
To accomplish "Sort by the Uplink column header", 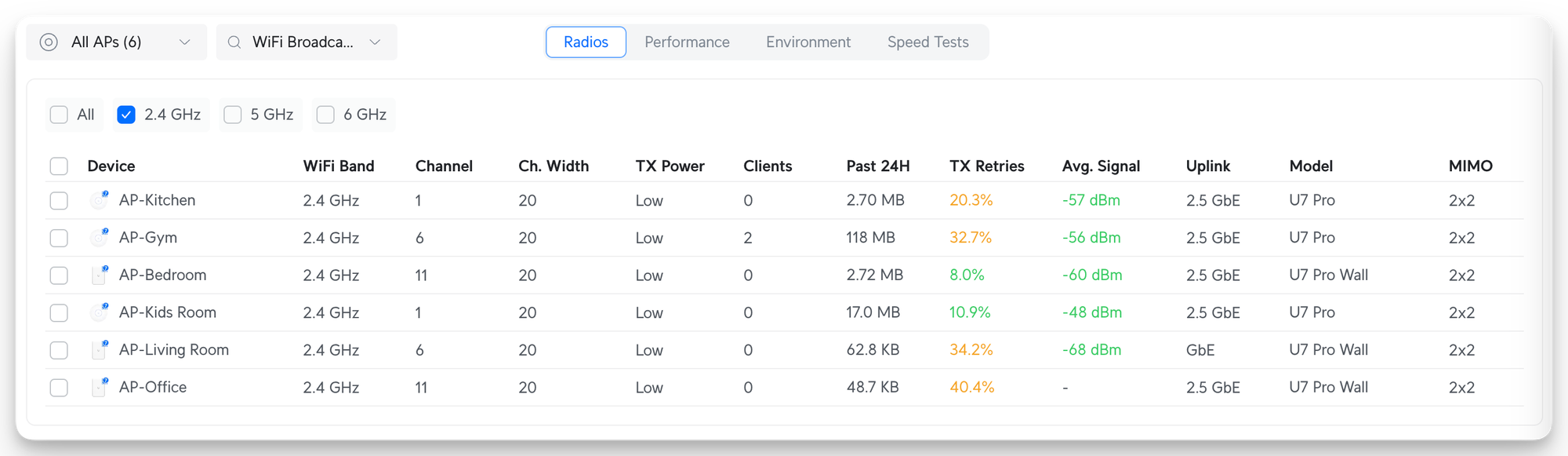I will coord(1207,166).
